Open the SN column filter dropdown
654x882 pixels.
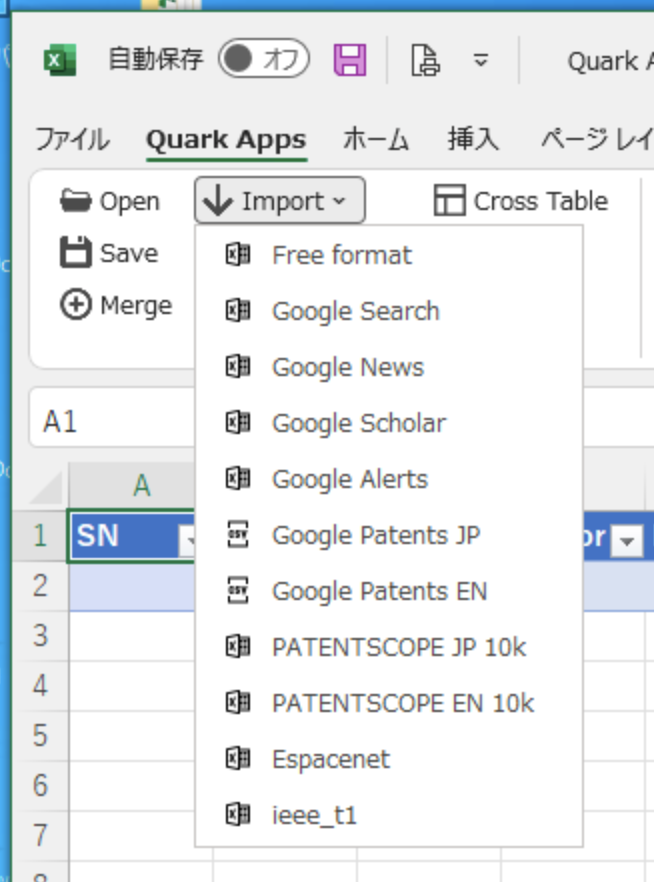coord(188,541)
